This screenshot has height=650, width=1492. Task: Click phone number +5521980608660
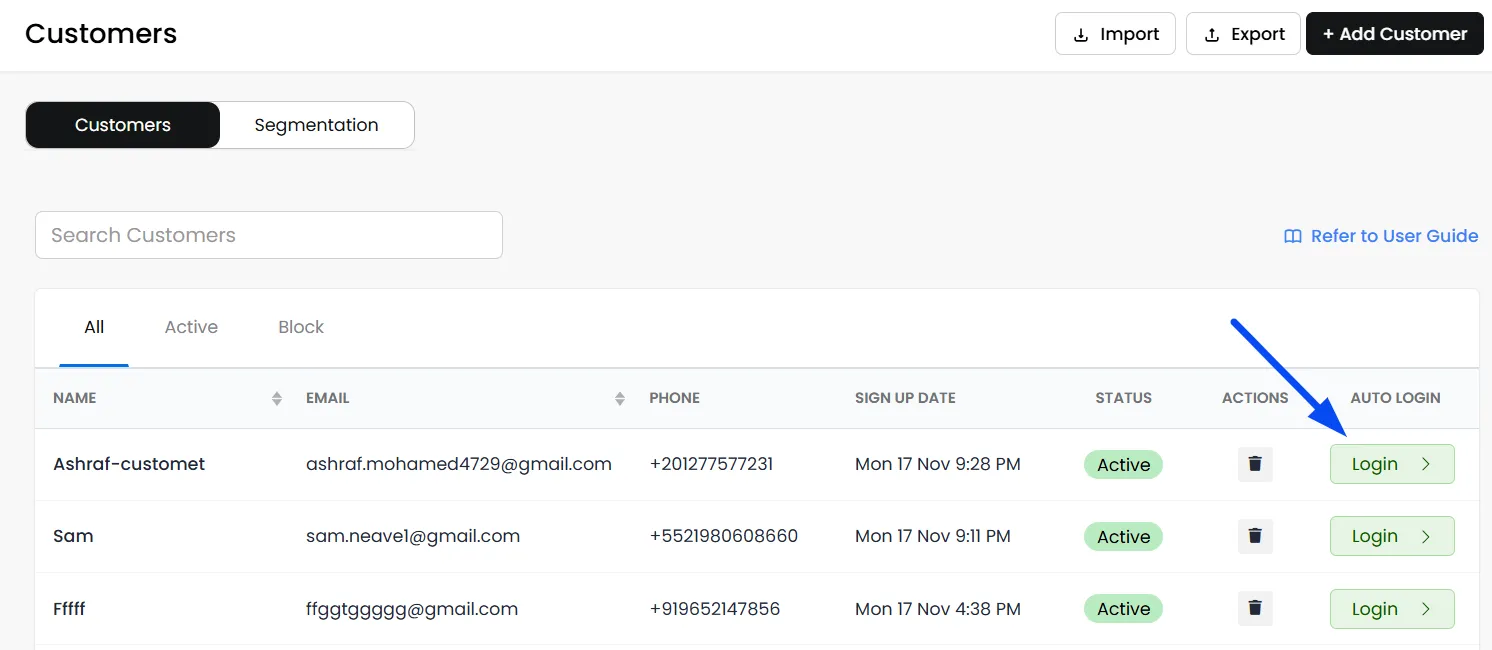pos(724,536)
